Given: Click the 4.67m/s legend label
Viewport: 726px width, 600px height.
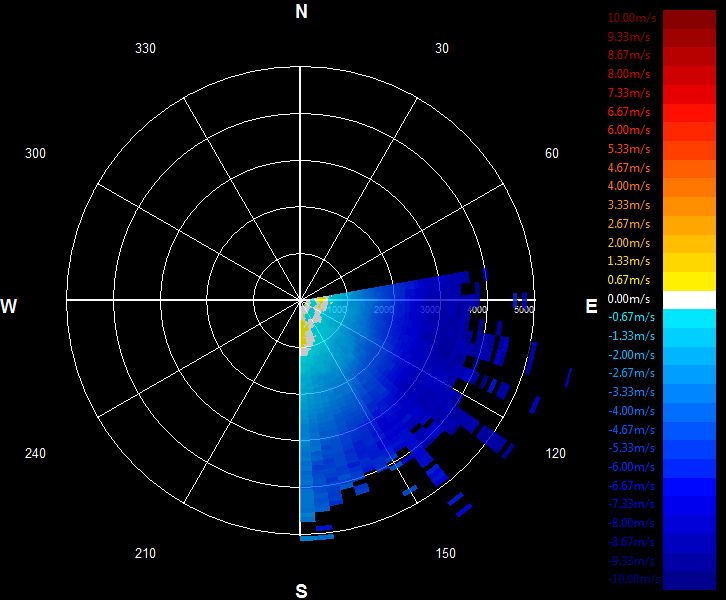Looking at the screenshot, I should [629, 168].
